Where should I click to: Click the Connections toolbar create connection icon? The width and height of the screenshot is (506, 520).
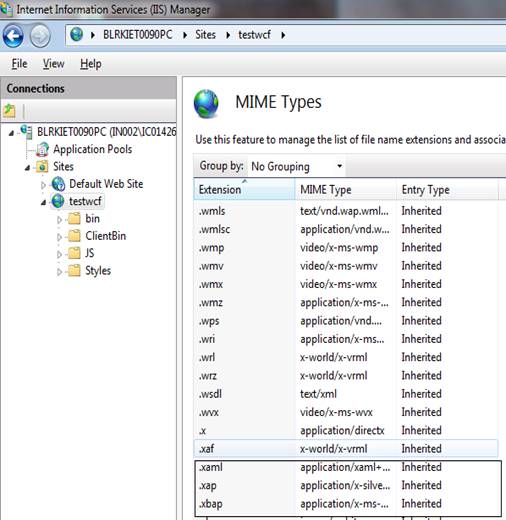click(x=9, y=111)
